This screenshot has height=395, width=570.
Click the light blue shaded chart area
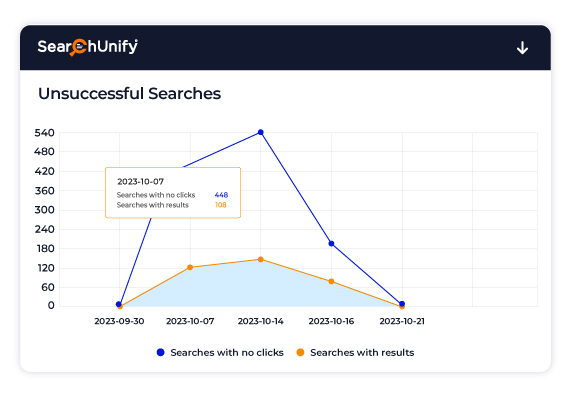click(x=262, y=287)
